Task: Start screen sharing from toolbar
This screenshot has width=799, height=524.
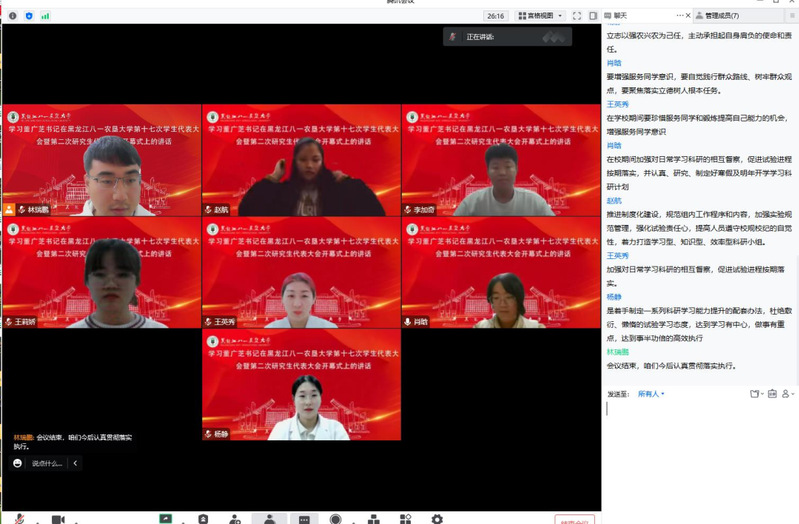Action: pos(166,519)
